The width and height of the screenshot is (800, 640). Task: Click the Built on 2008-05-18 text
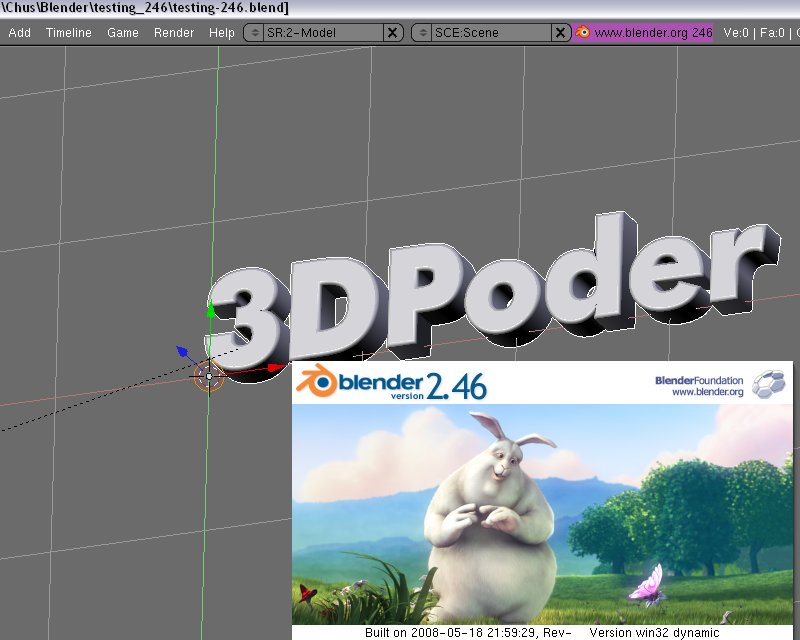coord(468,633)
